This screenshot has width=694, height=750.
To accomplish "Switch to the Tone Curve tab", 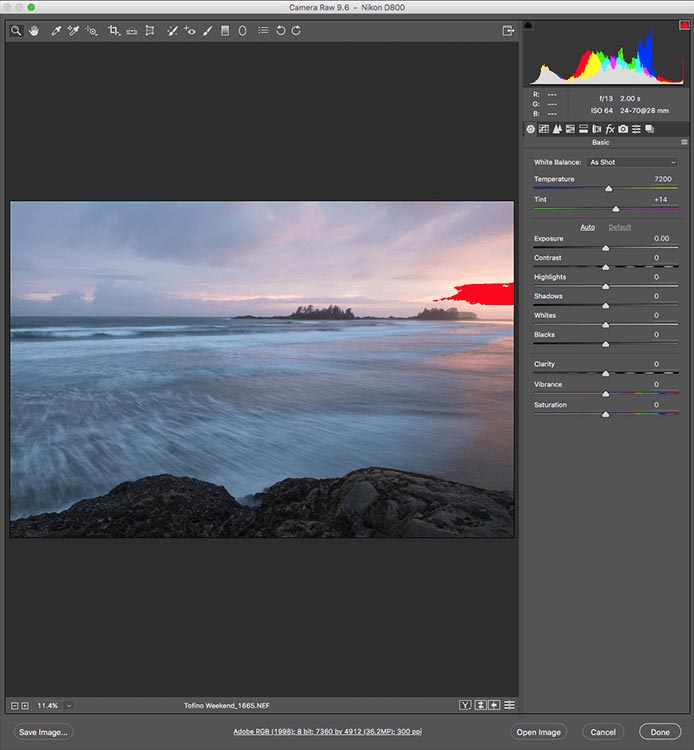I will pos(544,129).
